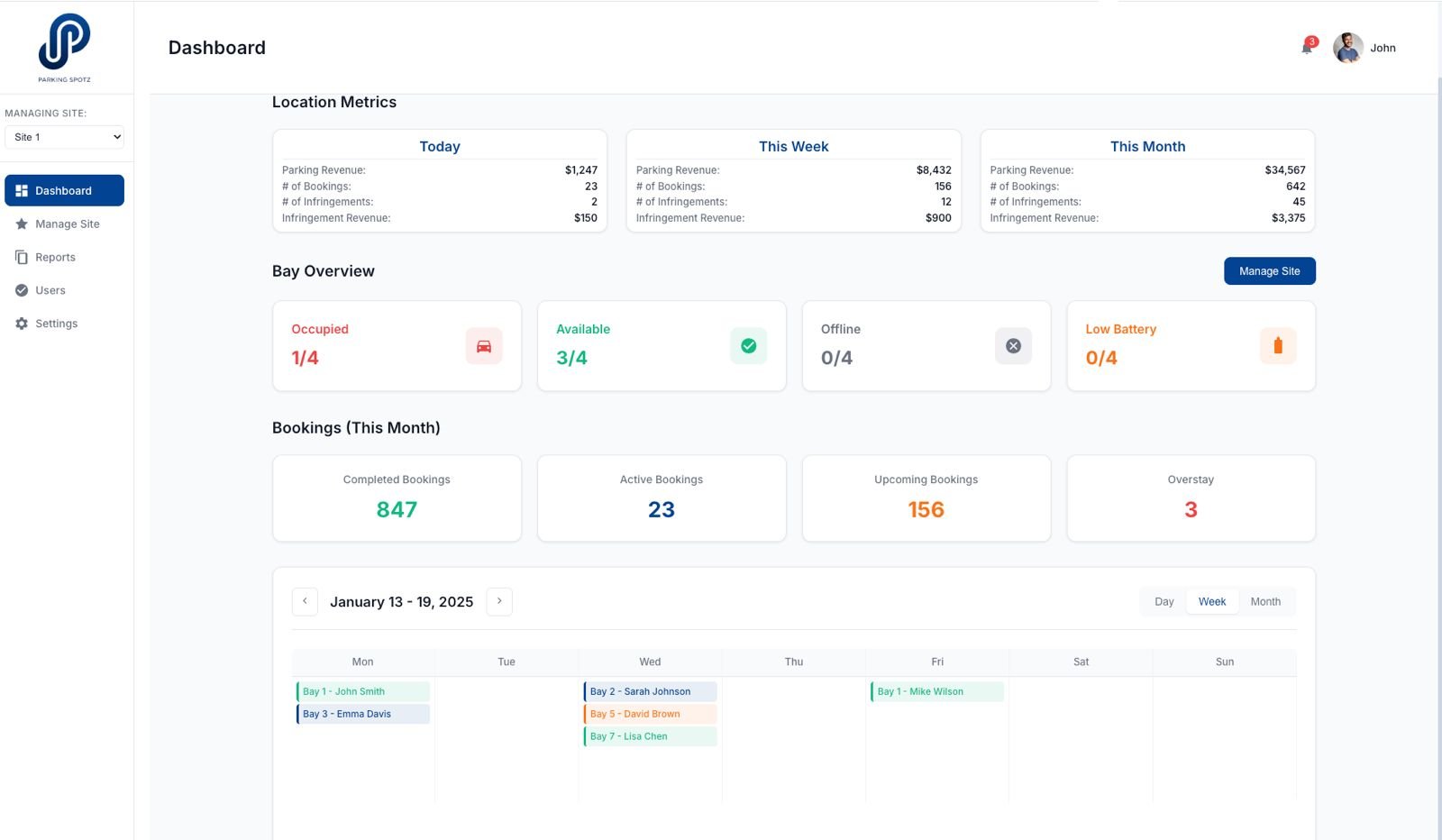Image resolution: width=1442 pixels, height=840 pixels.
Task: Select the Overstay 3 card
Action: click(1191, 498)
